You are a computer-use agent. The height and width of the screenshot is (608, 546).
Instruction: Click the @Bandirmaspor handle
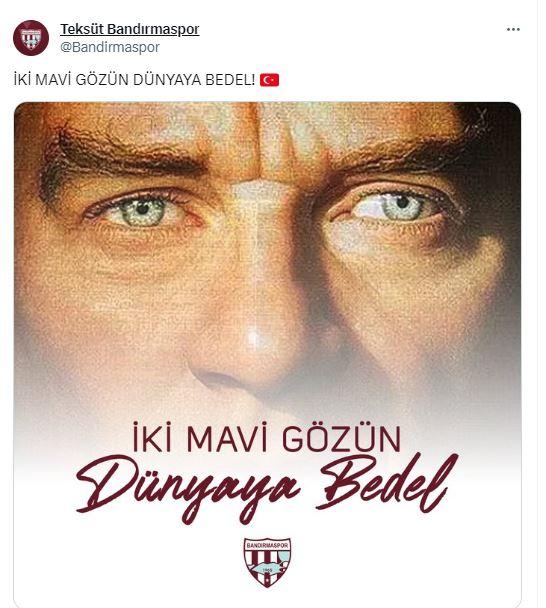click(x=110, y=47)
